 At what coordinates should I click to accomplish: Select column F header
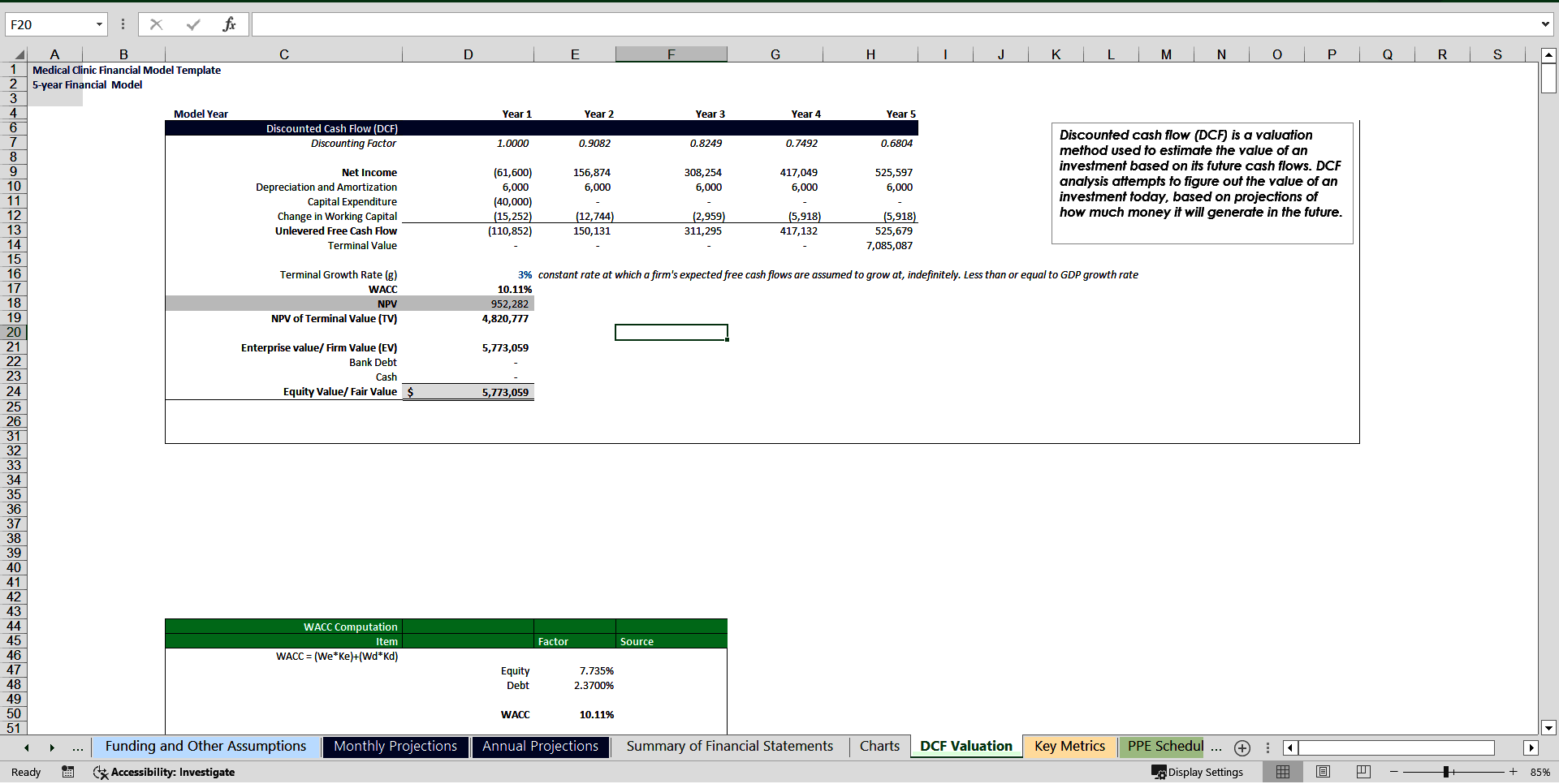671,54
